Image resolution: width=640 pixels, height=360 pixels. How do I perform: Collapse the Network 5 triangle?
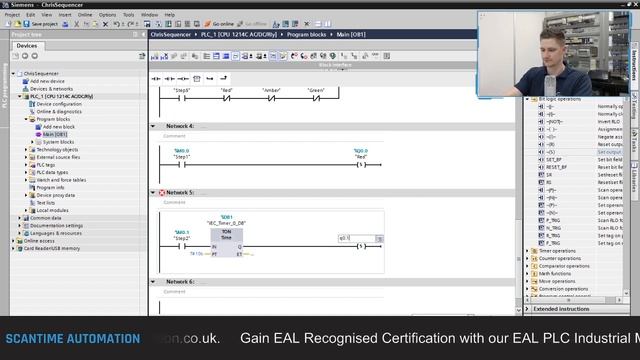click(153, 193)
